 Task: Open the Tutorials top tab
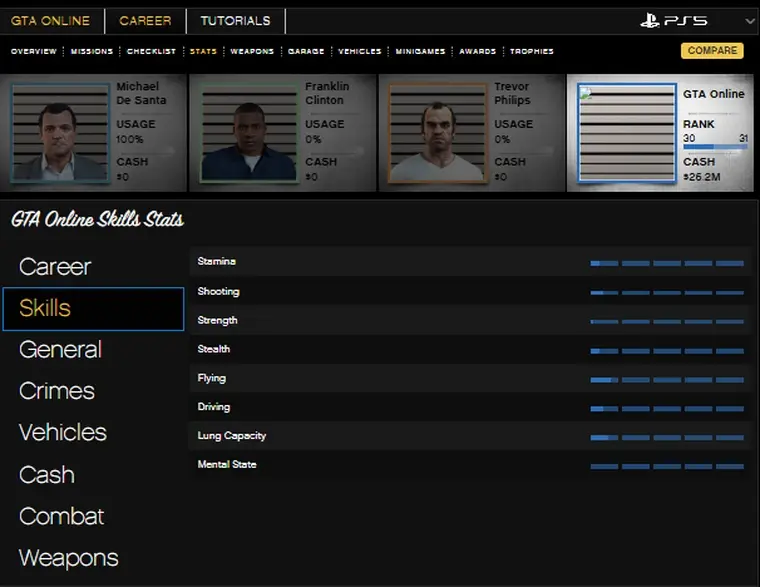[x=235, y=20]
